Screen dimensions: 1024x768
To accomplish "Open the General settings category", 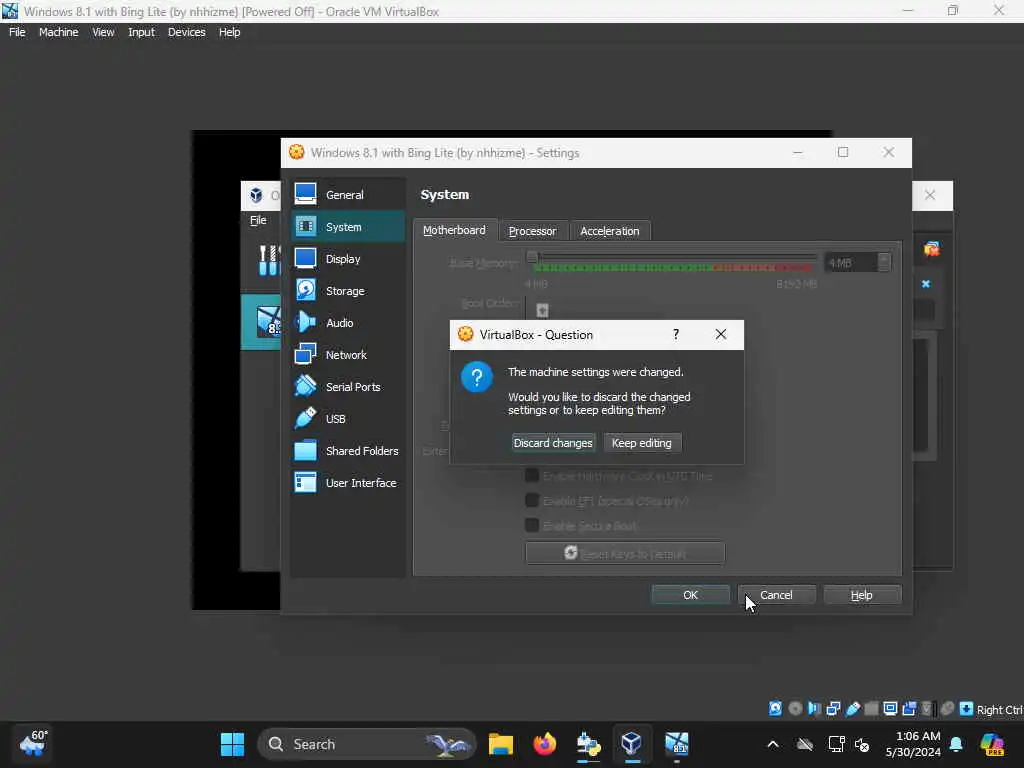I will click(347, 195).
